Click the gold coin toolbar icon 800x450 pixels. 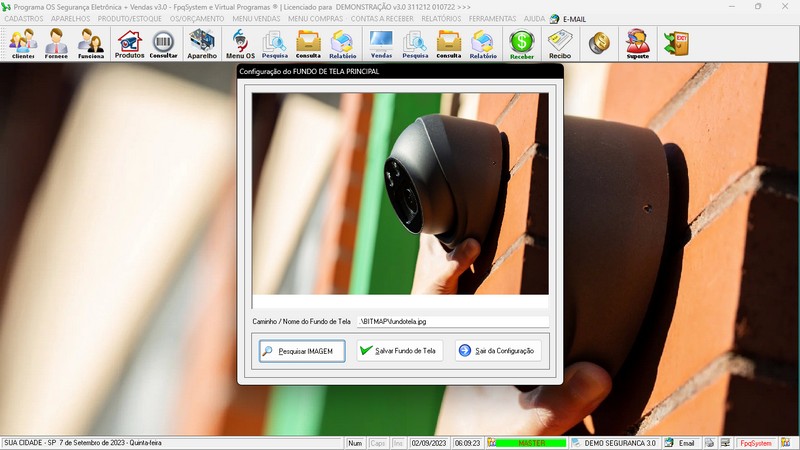coord(599,43)
